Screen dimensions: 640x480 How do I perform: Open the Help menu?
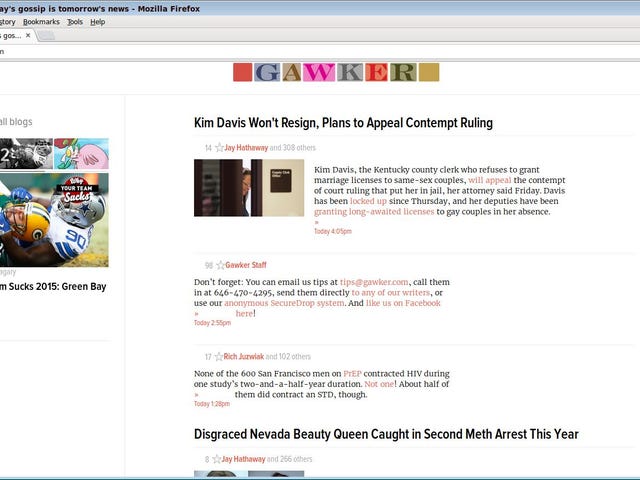pos(98,22)
